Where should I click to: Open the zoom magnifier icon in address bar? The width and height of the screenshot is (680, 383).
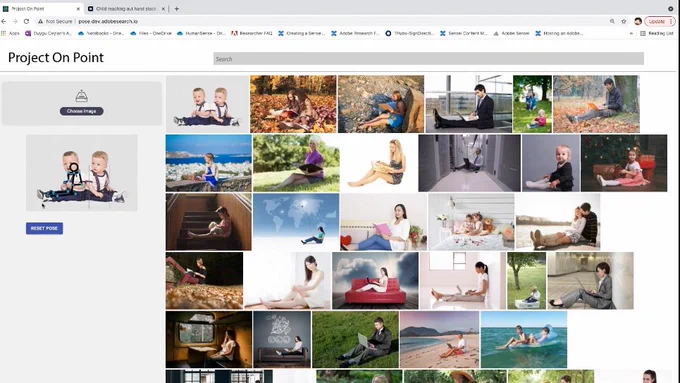coord(612,21)
